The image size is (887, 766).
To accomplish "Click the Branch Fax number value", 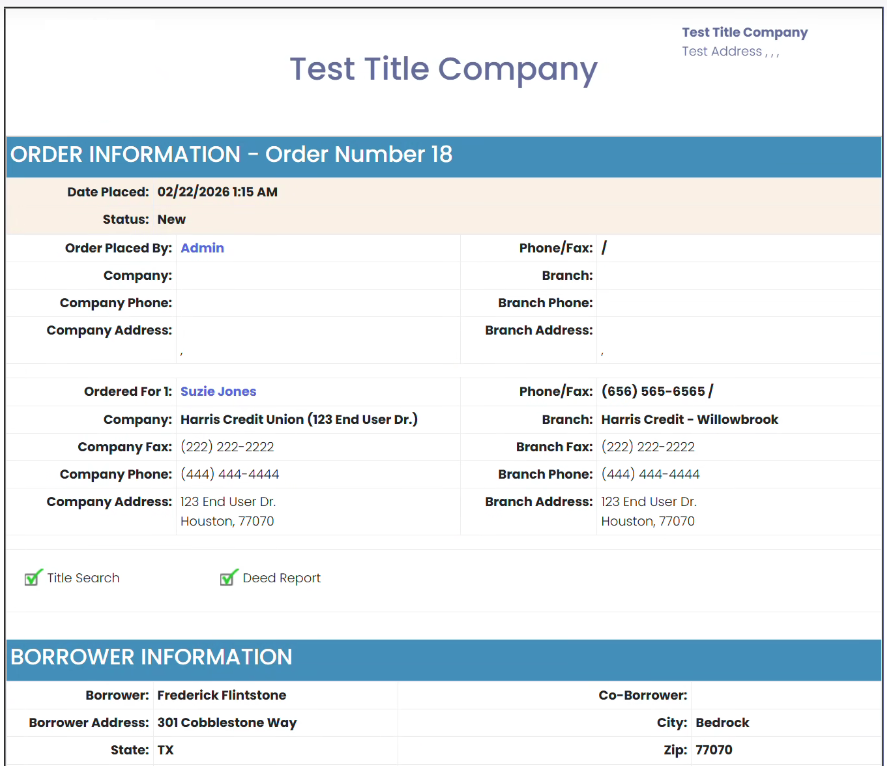I will click(x=647, y=447).
